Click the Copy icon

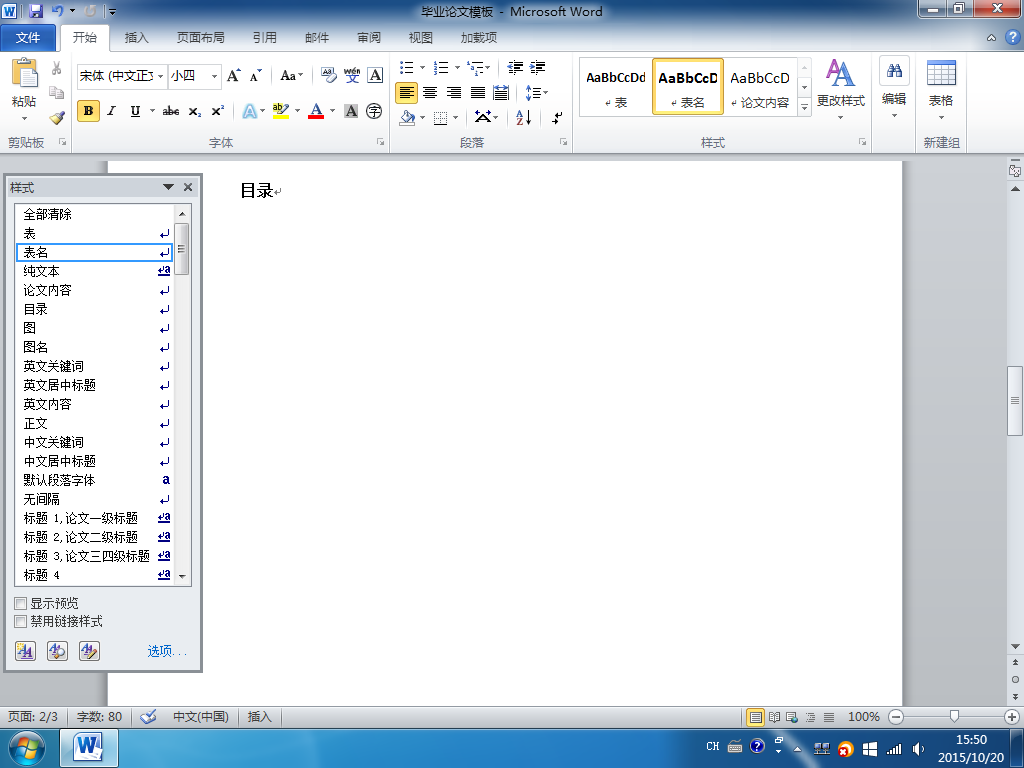(x=57, y=93)
